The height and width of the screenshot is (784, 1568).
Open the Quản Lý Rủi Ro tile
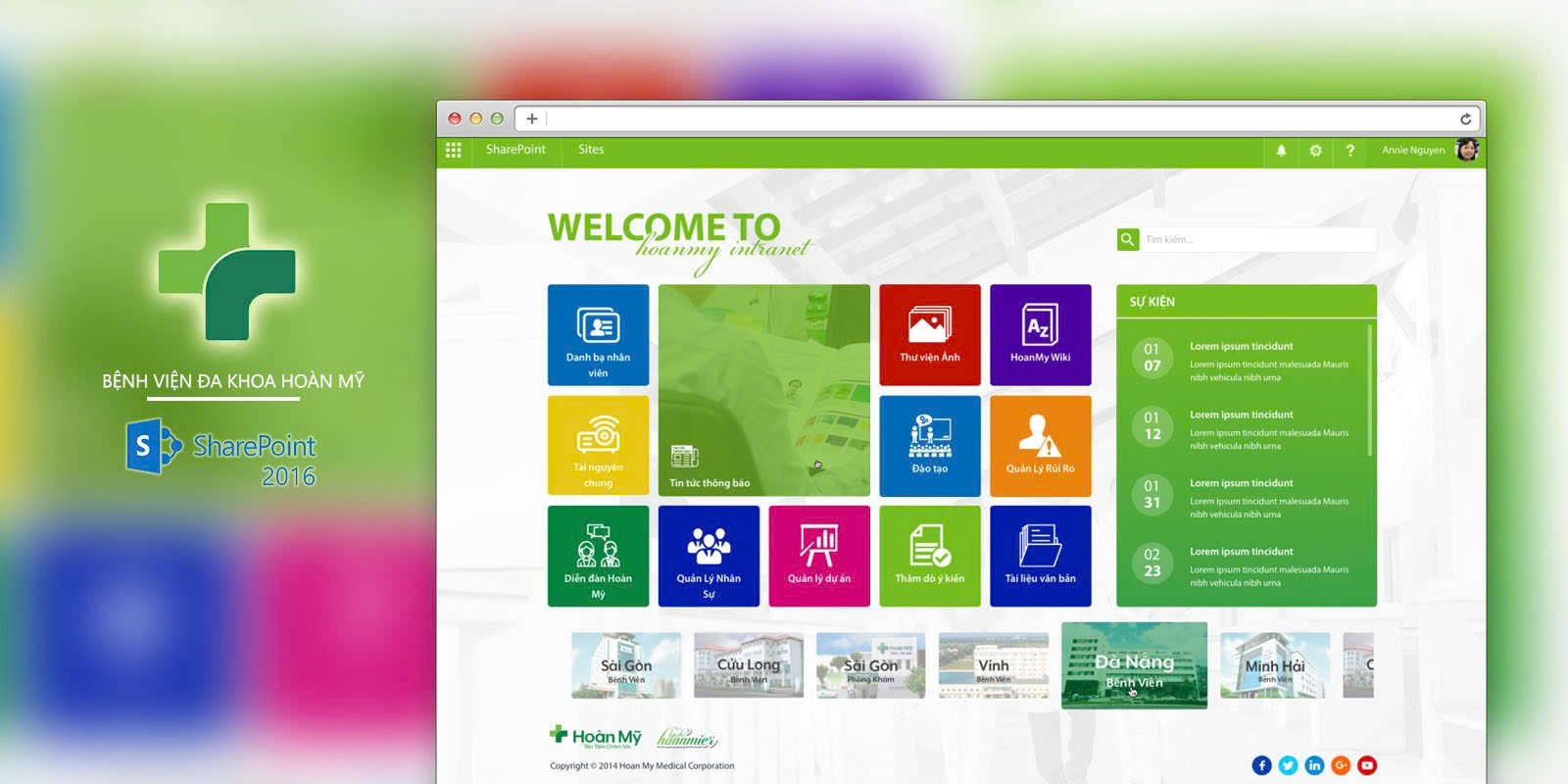pyautogui.click(x=1041, y=446)
